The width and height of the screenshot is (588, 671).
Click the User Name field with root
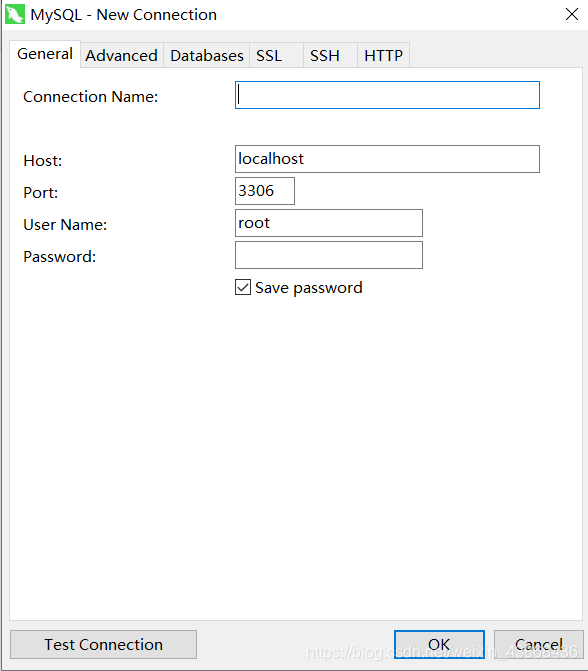tap(329, 223)
